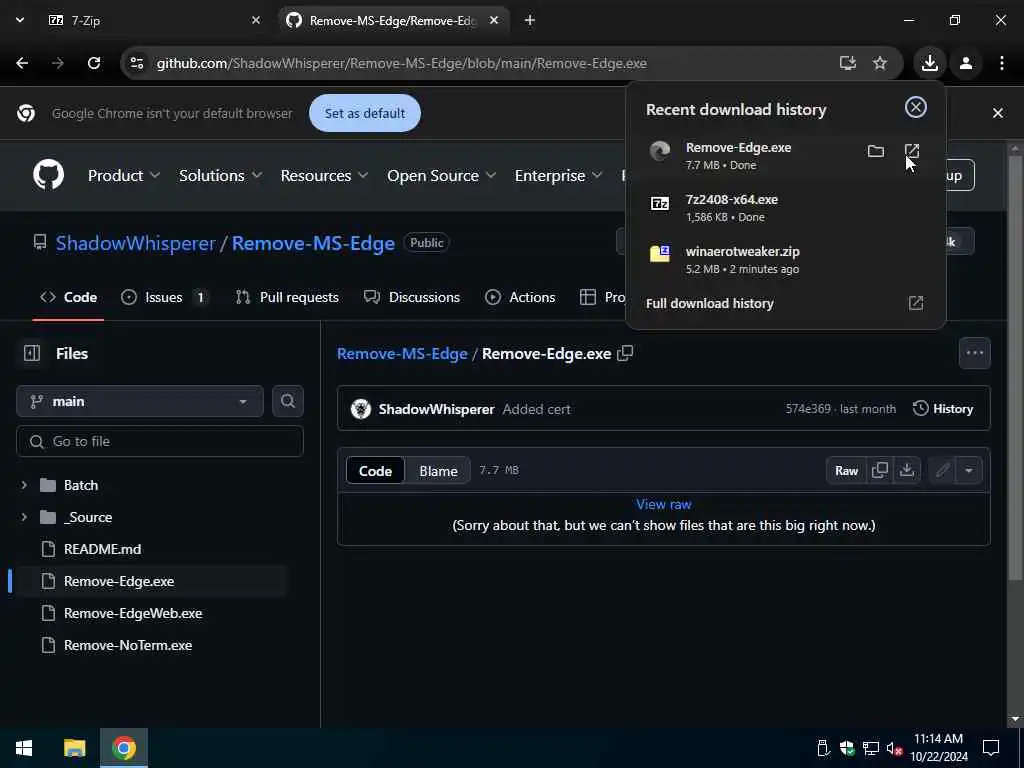Open README.md in file tree

pyautogui.click(x=102, y=549)
